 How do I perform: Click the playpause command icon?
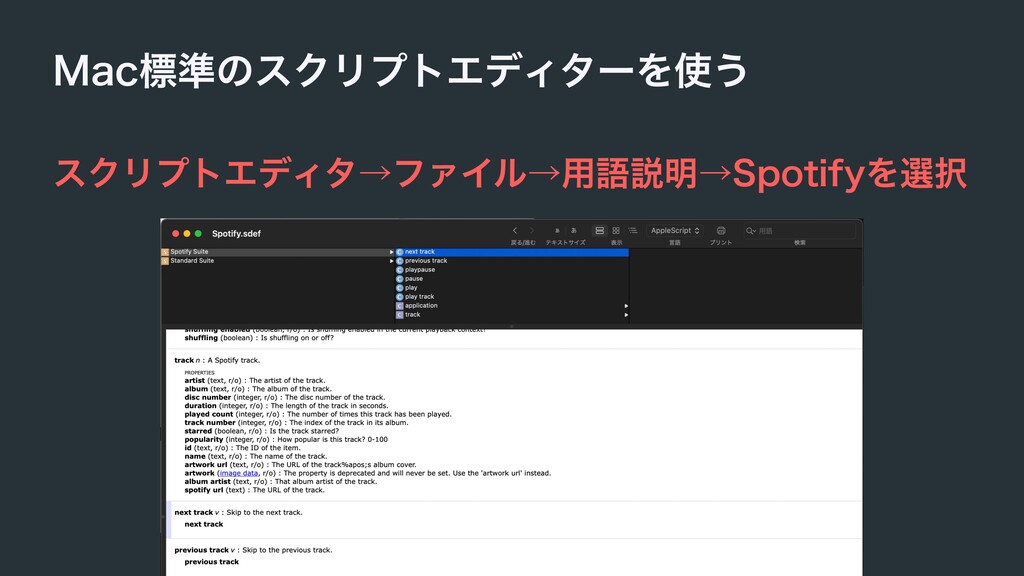(x=400, y=270)
